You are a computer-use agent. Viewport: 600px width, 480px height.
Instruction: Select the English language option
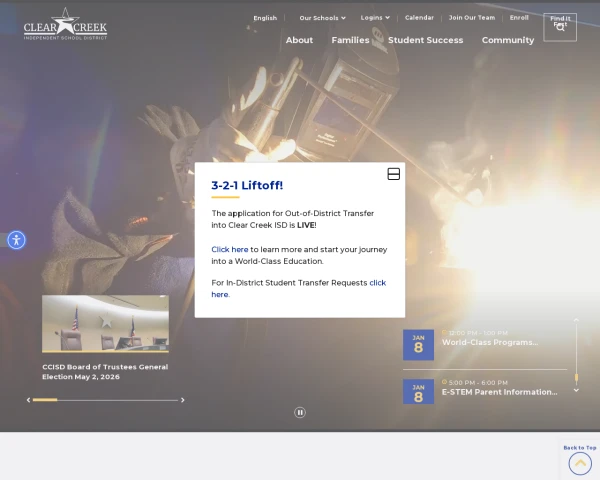pyautogui.click(x=265, y=18)
